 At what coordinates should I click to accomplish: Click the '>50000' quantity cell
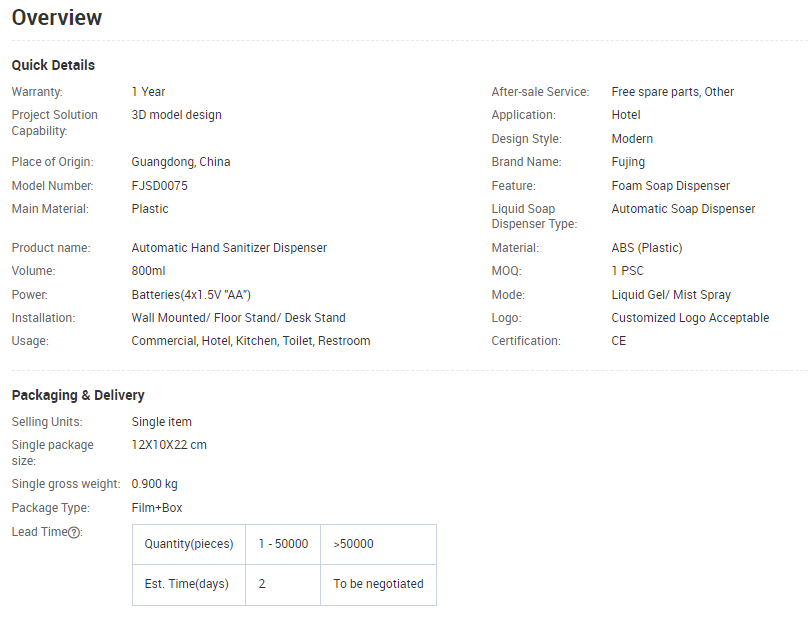(x=353, y=544)
